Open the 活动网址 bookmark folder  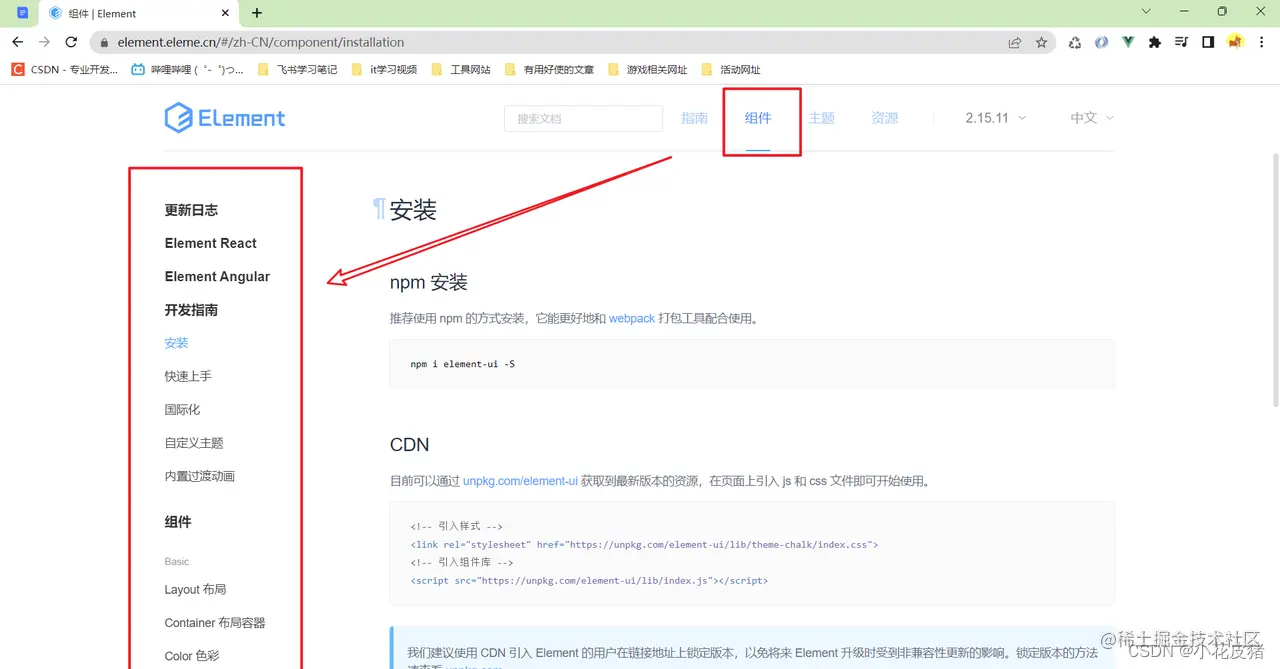[731, 69]
